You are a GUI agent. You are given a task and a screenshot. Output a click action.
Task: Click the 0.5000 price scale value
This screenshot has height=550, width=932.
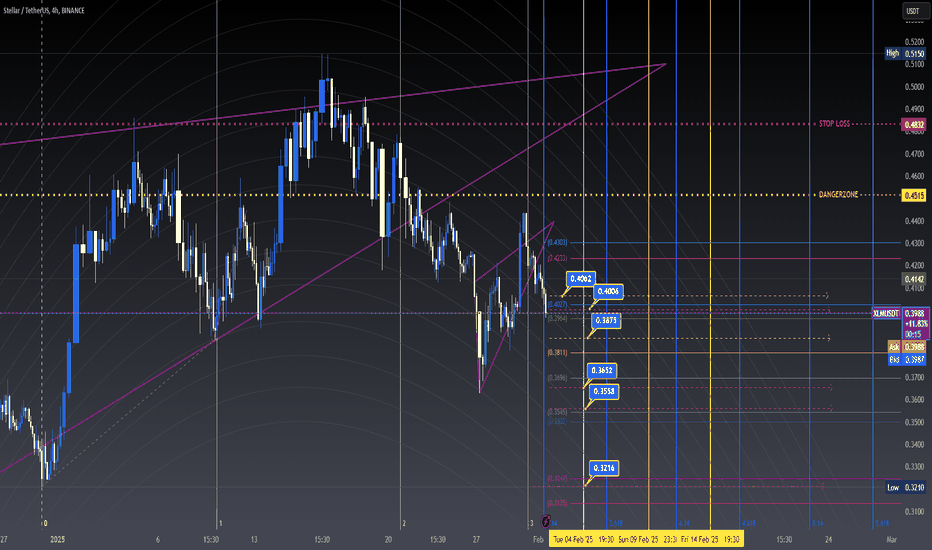click(x=914, y=87)
